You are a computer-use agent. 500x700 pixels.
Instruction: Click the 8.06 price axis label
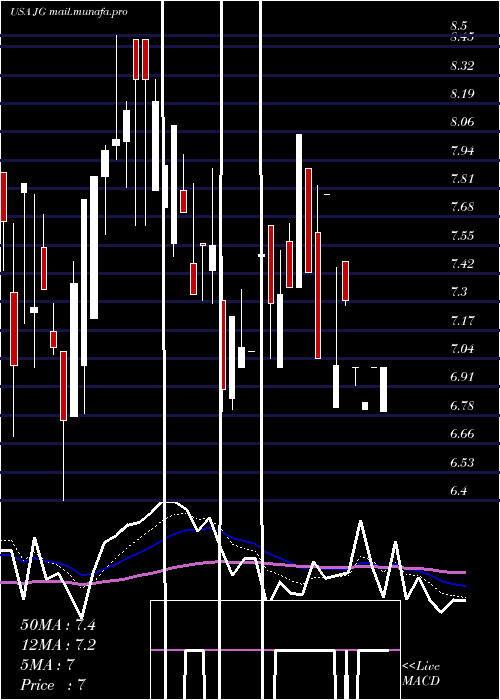point(462,122)
